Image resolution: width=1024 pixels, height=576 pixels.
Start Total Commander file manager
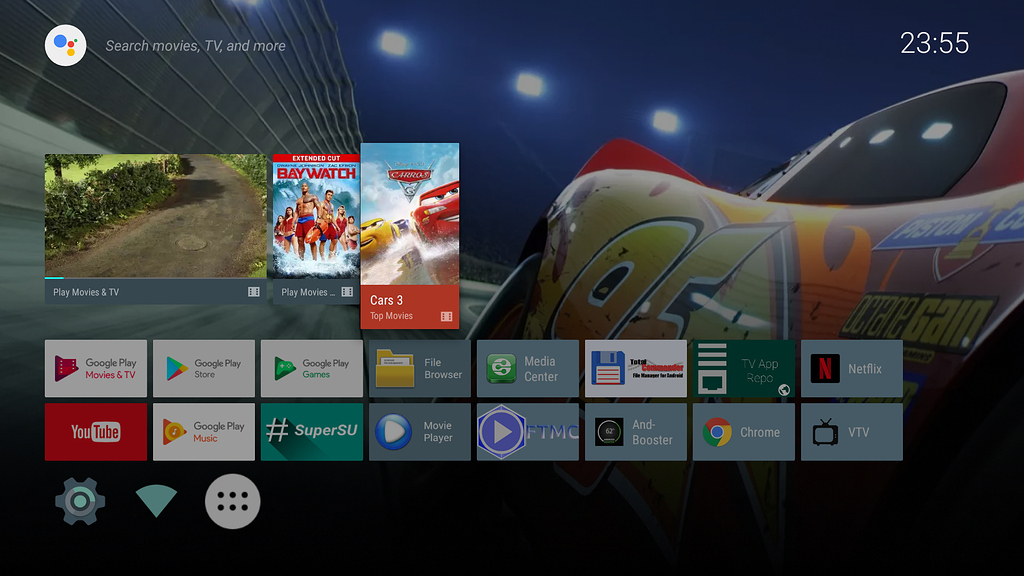pos(635,368)
